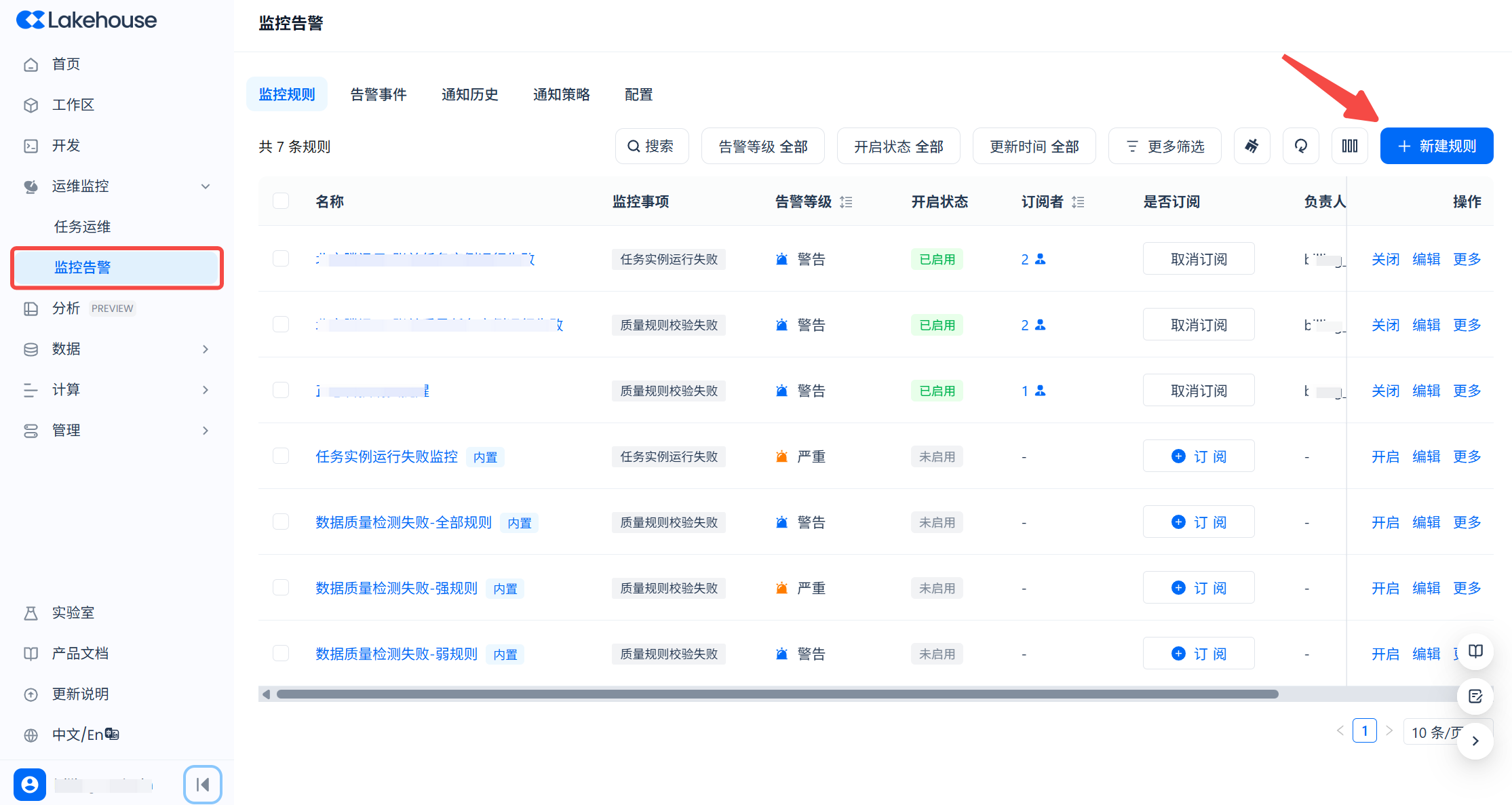Switch to the 告警事件 tab
The image size is (1512, 805).
[378, 94]
